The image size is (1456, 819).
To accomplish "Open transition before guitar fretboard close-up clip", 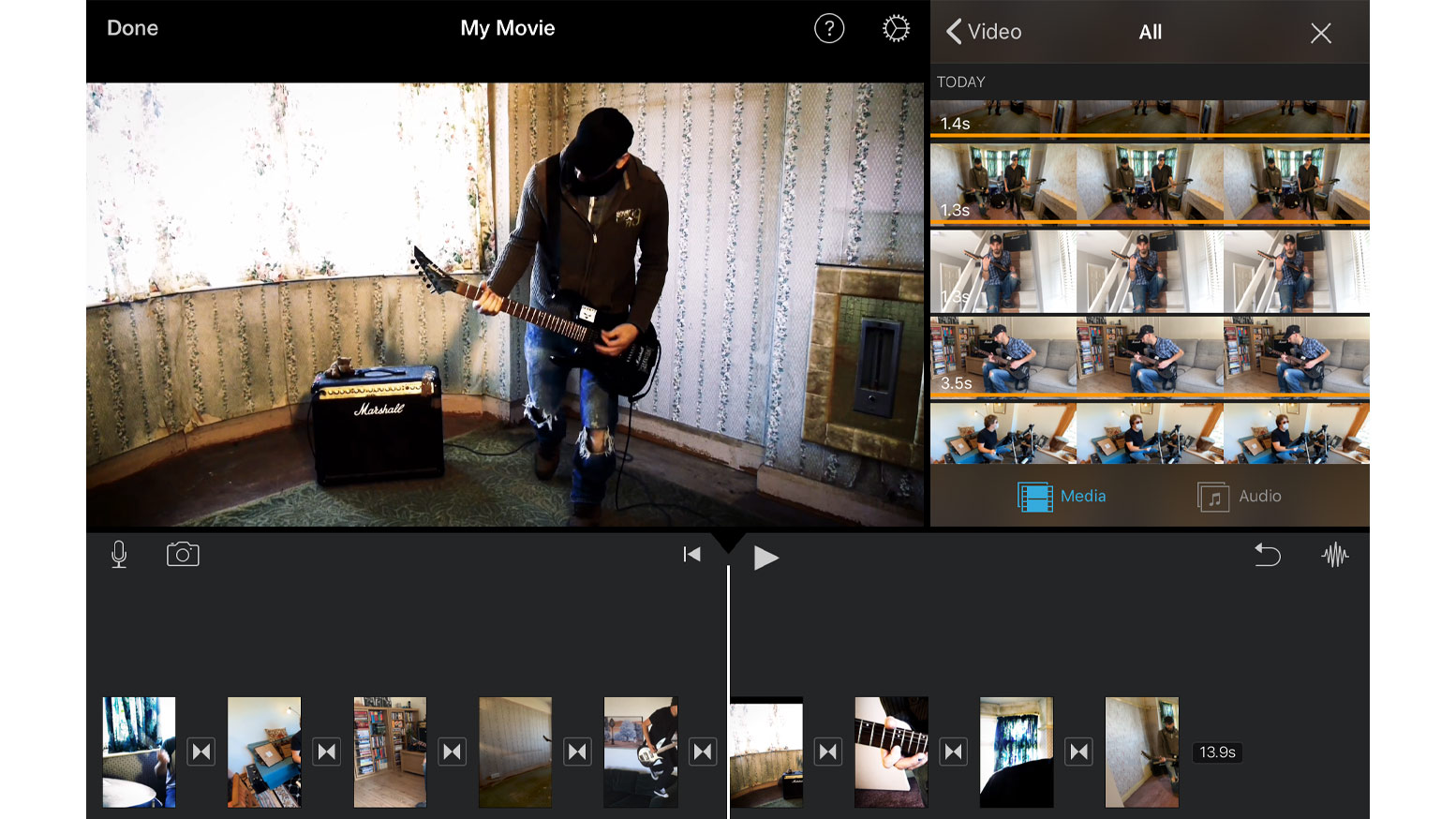I will (828, 752).
